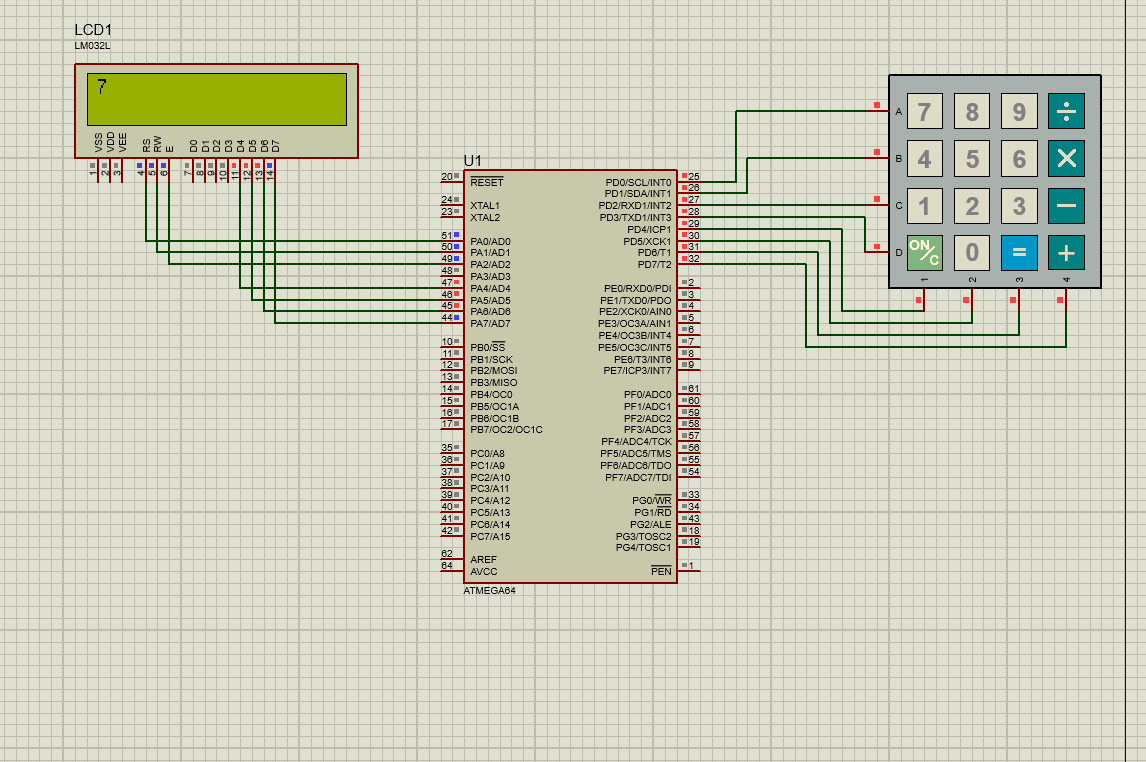Screen dimensions: 1146x762
Task: Click the LCD D7 pin label
Action: [275, 146]
